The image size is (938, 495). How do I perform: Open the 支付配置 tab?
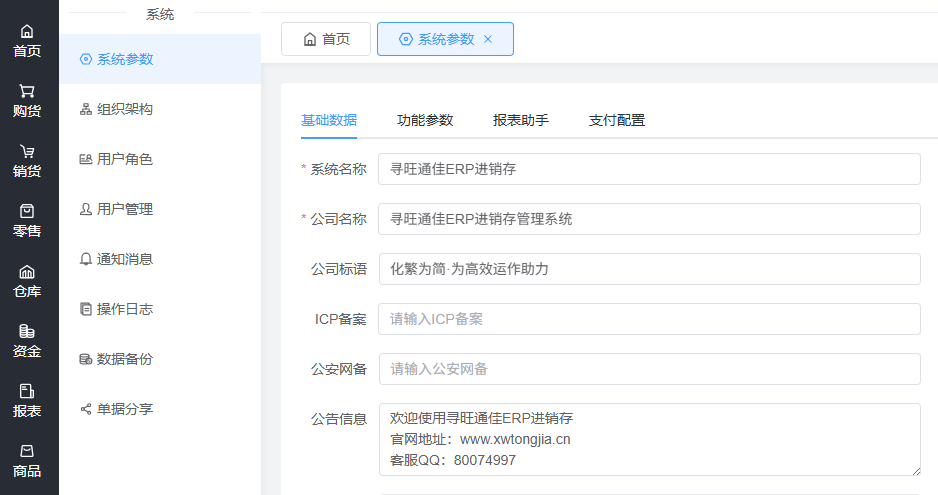(617, 120)
